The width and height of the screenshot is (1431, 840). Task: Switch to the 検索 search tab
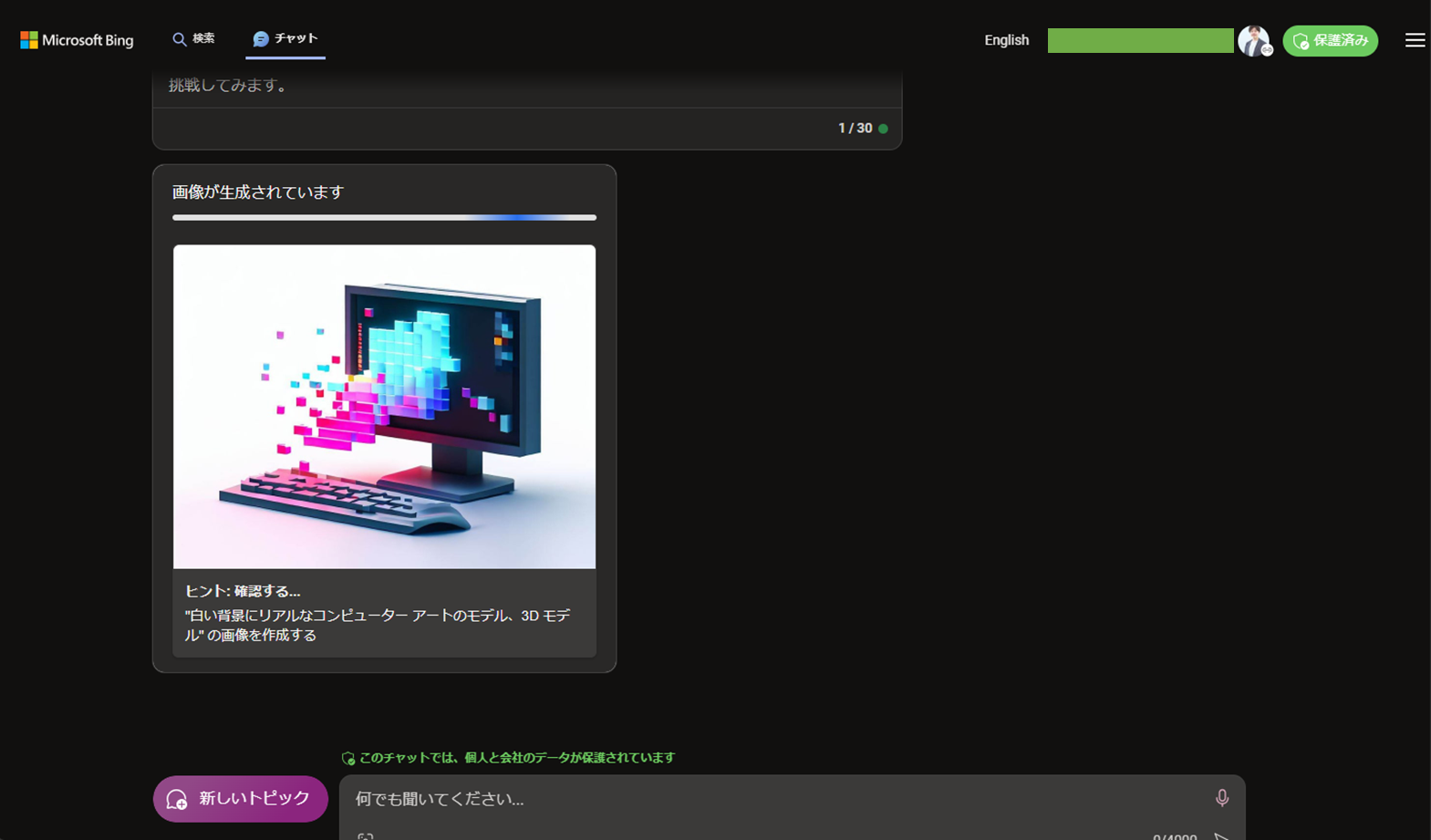pos(193,39)
